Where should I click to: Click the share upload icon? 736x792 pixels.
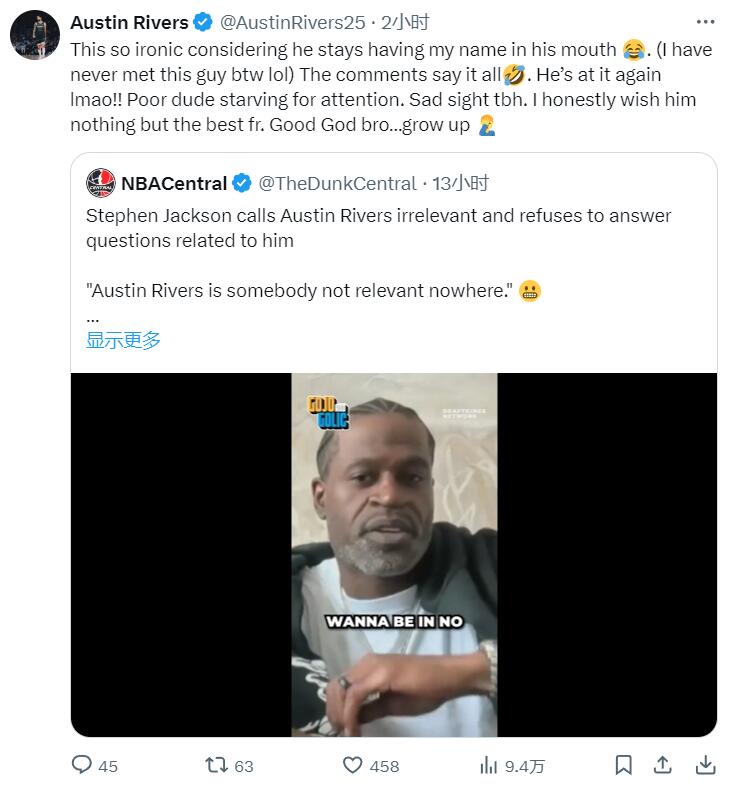click(662, 765)
